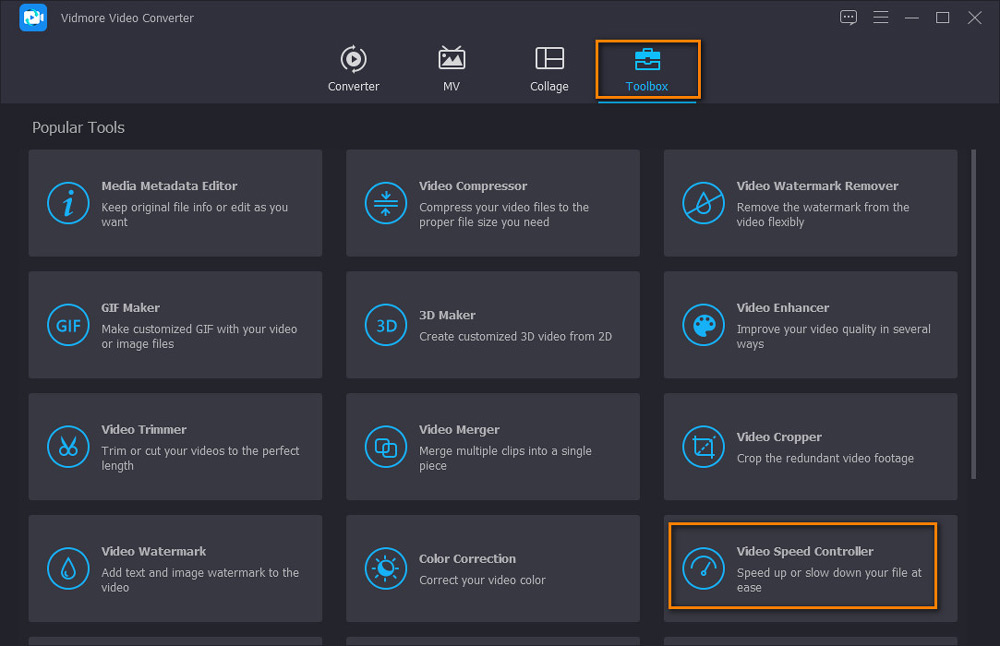Click 'Make customized GIF' description text

199,336
